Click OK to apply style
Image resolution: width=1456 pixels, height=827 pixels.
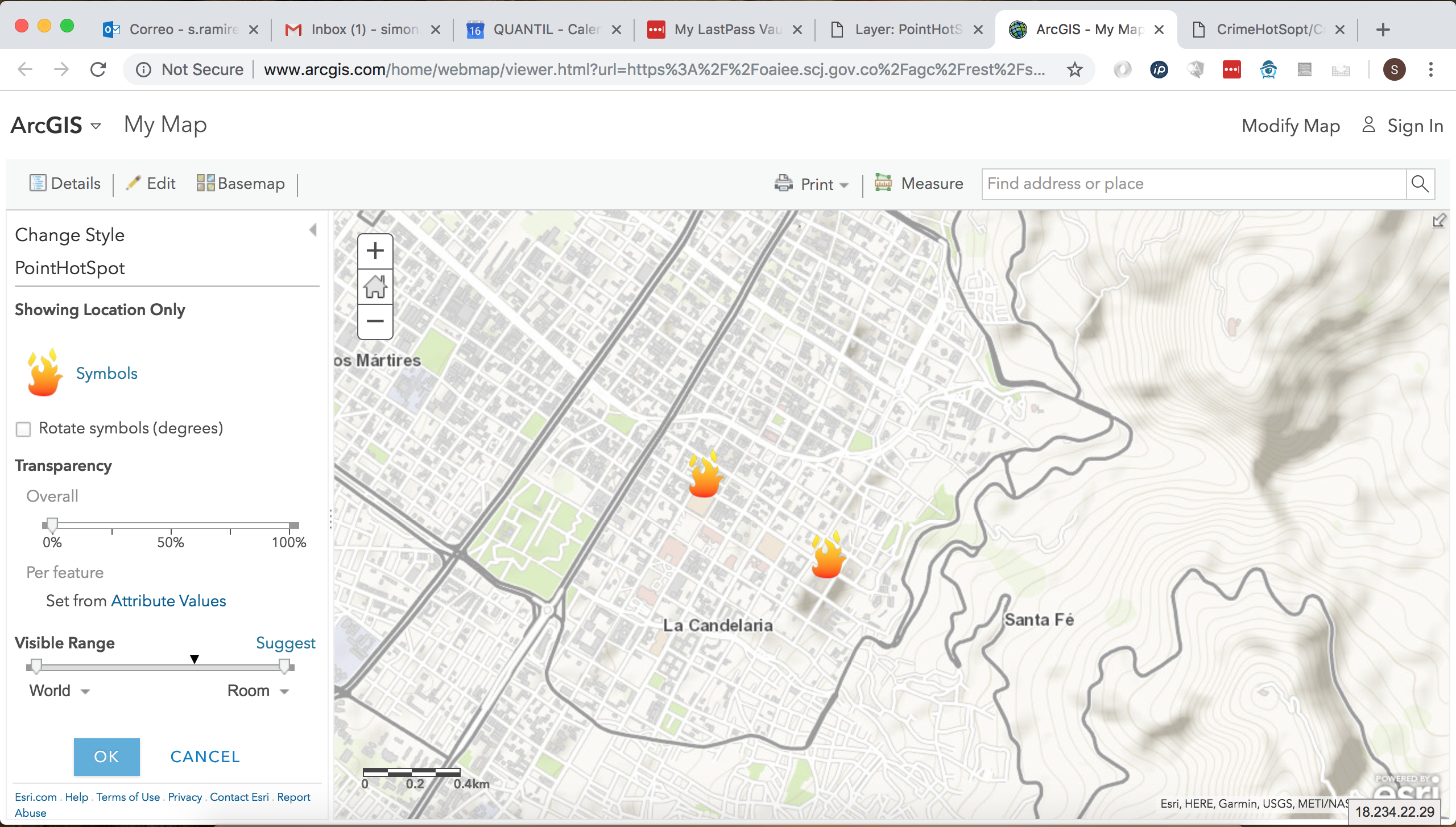pos(106,756)
